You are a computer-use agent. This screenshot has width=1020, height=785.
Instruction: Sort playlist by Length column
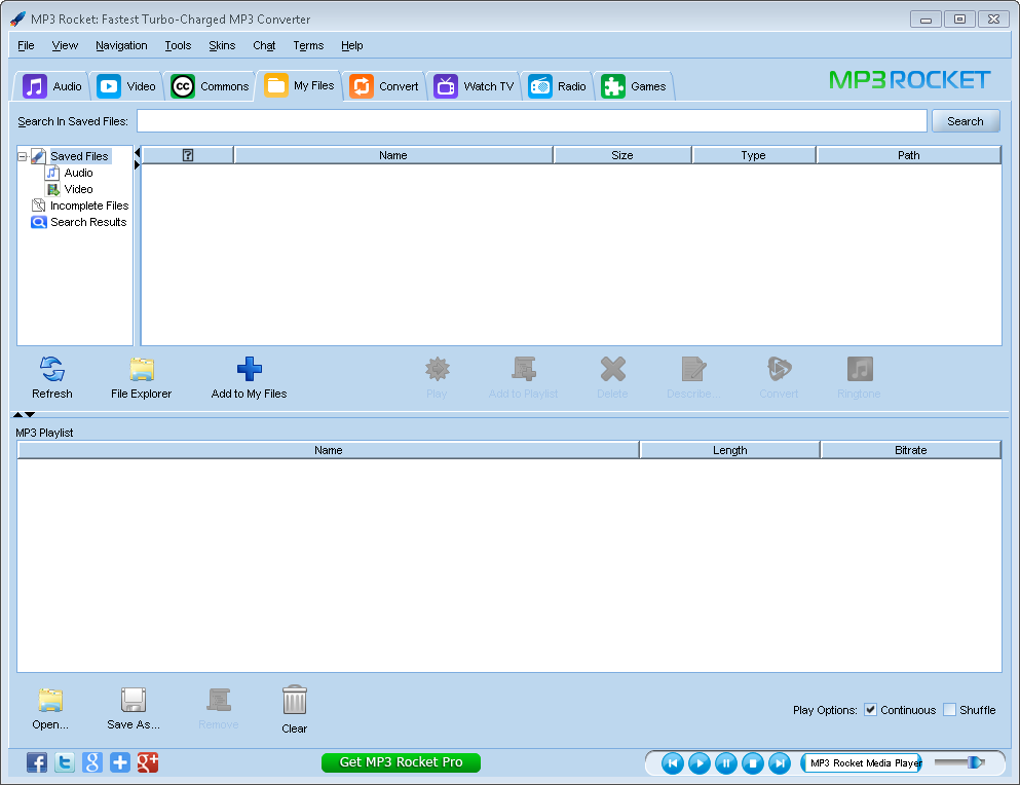pos(730,450)
